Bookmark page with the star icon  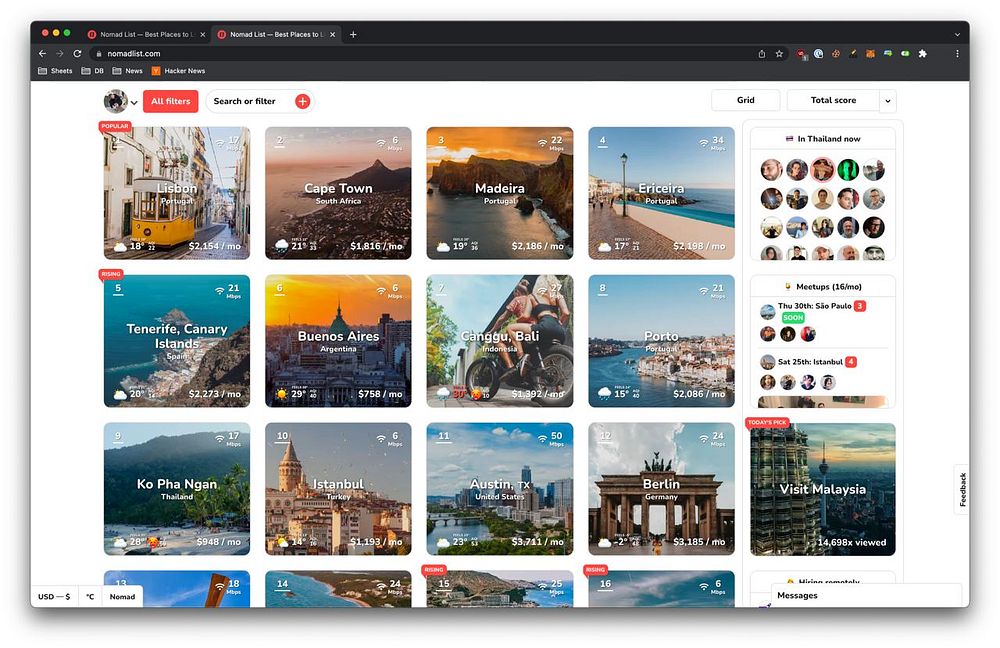pos(779,54)
